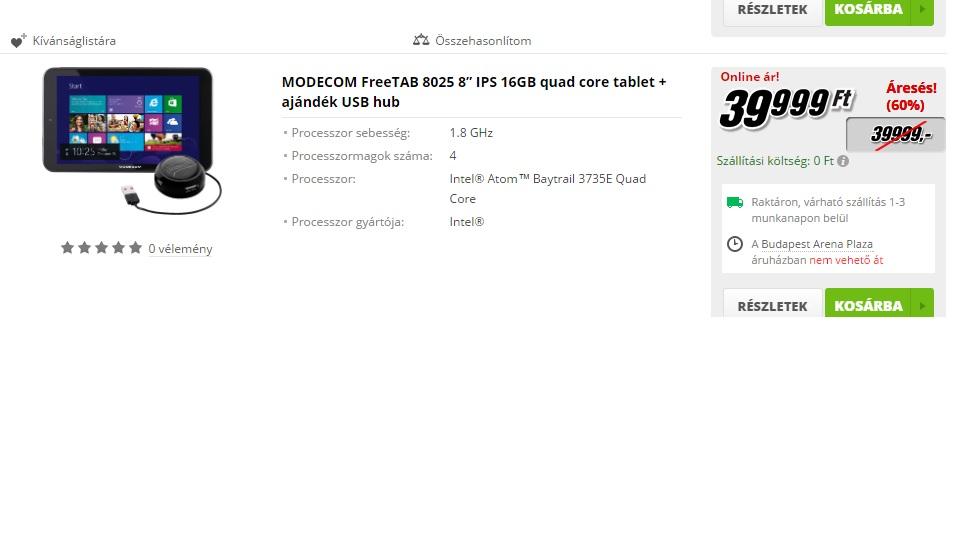Click the balance-scale compare icon
Screen dimensions: 966x540
point(421,40)
